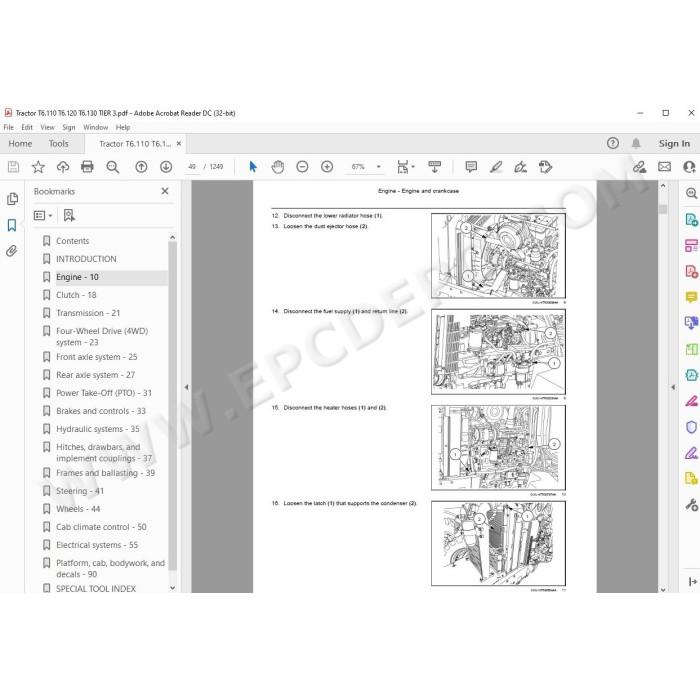Screen dimensions: 700x700
Task: Open the INTRODUCTION bookmark
Action: [86, 259]
